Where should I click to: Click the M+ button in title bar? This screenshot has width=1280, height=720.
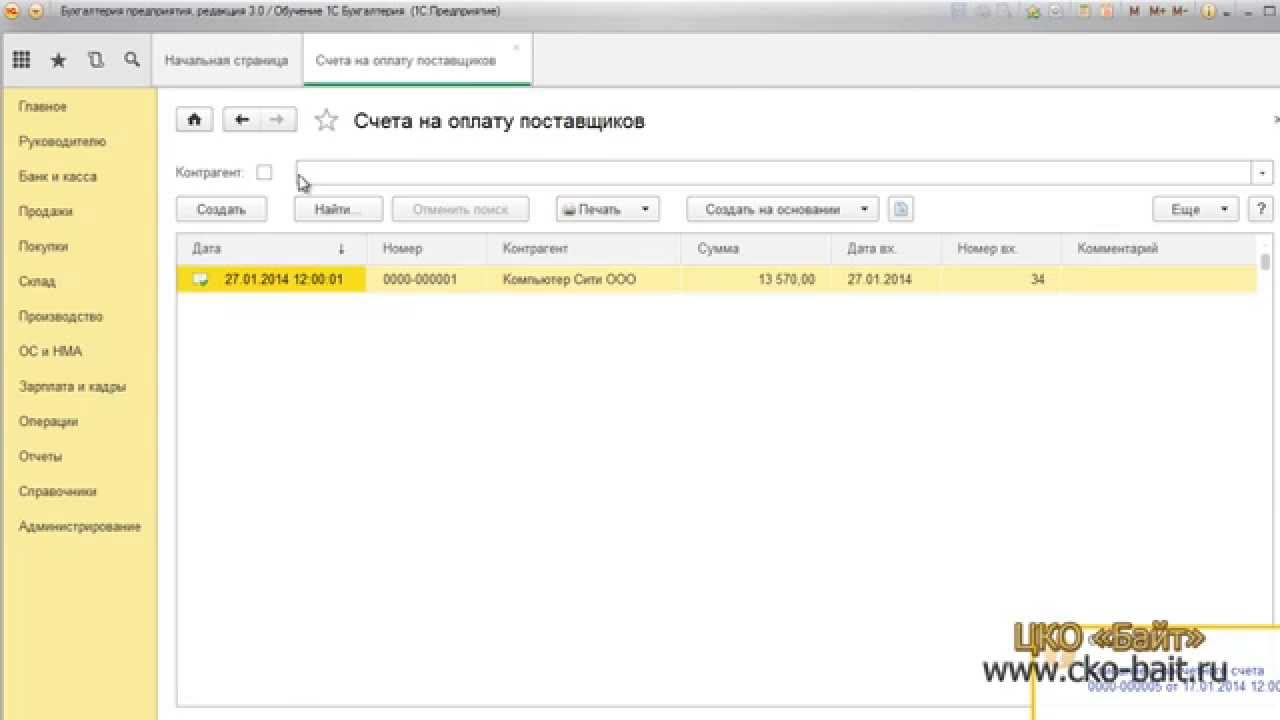1157,11
